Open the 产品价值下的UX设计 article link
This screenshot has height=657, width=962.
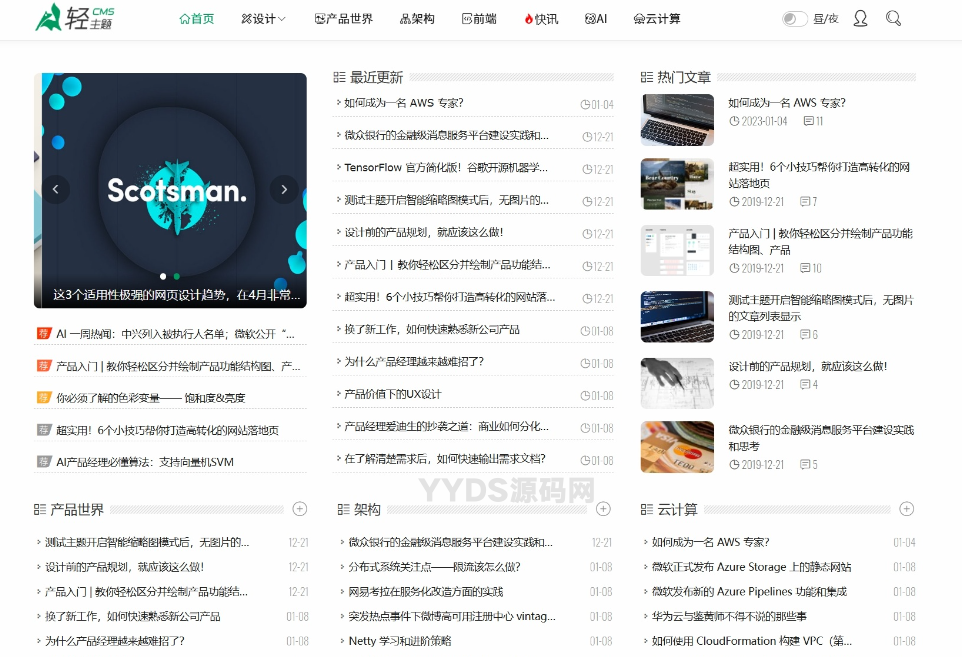pos(393,395)
